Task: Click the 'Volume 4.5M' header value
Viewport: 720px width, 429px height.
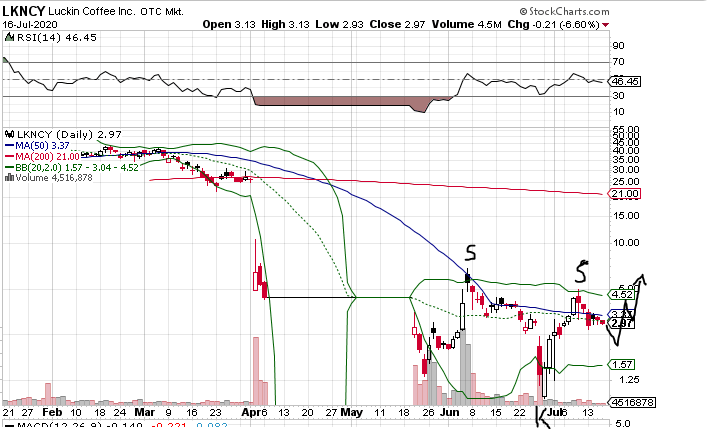Action: [x=467, y=24]
